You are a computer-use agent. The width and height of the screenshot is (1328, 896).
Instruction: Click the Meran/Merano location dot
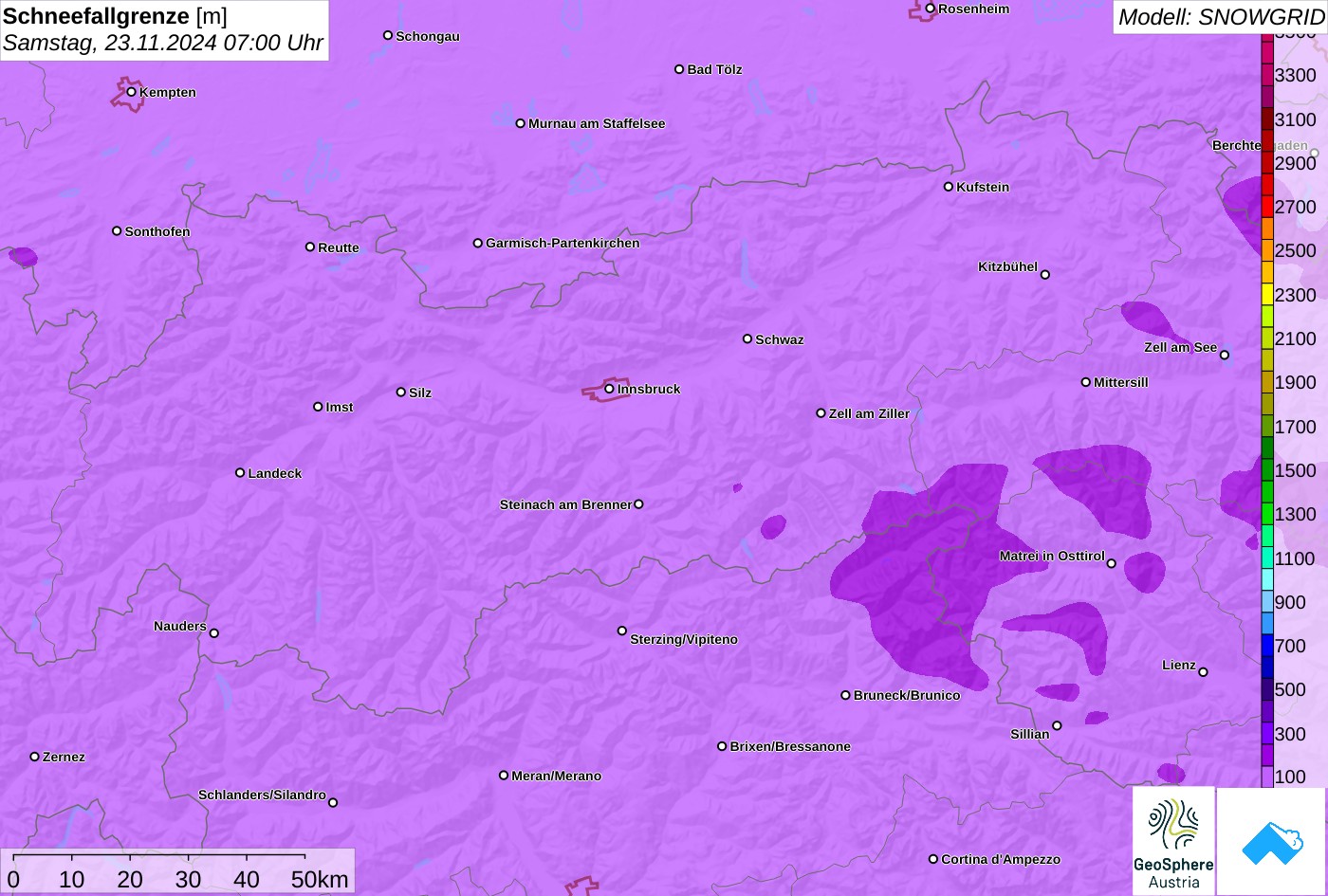pyautogui.click(x=504, y=776)
